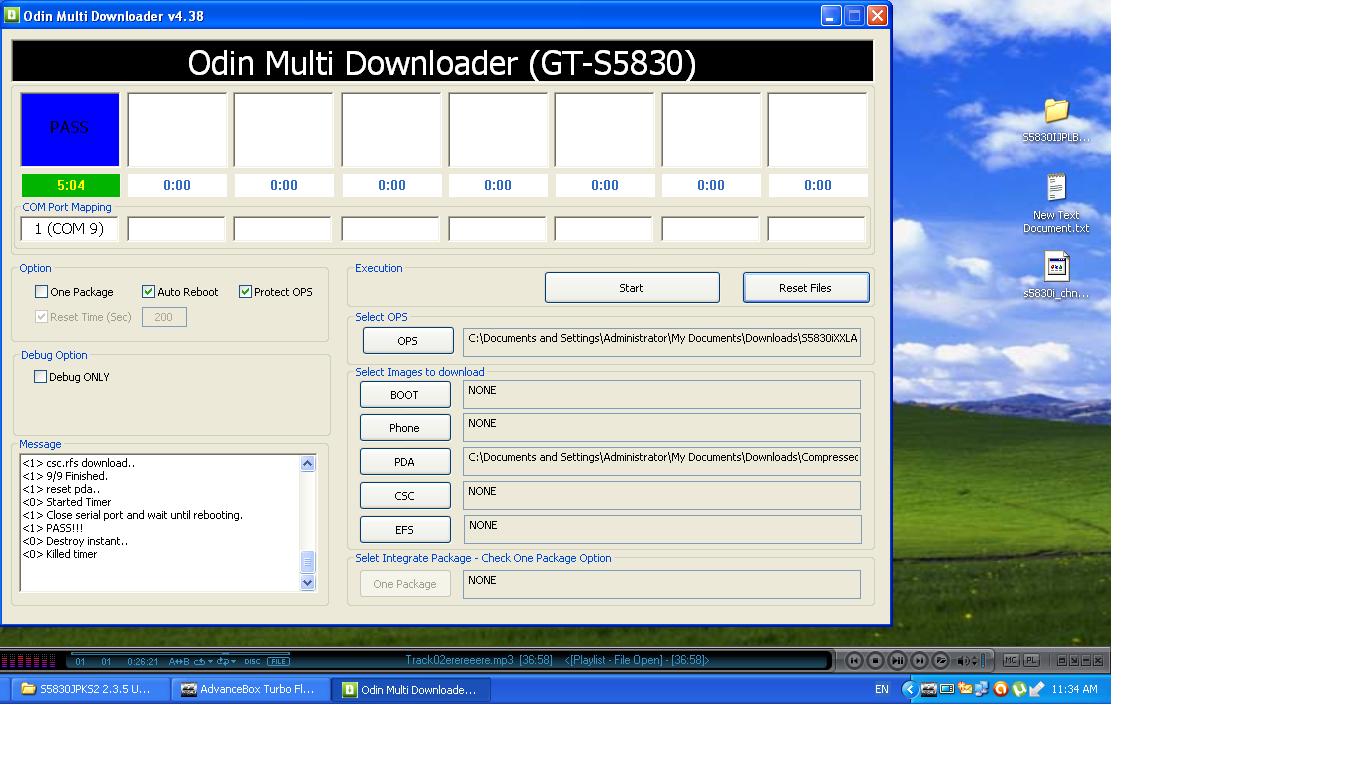Click the Message scrollbar down arrow
Viewport: 1366px width, 768px height.
(x=307, y=582)
